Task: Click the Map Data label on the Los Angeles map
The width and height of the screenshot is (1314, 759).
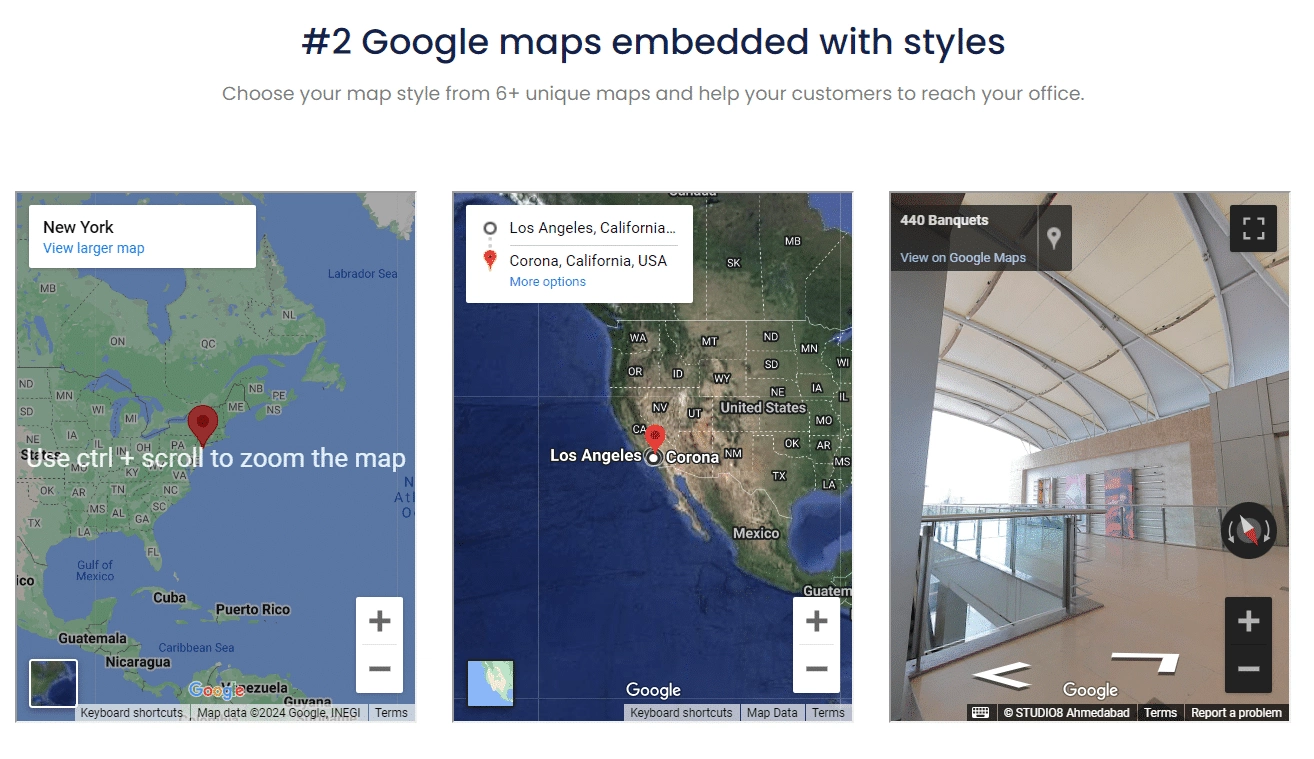Action: (x=771, y=713)
